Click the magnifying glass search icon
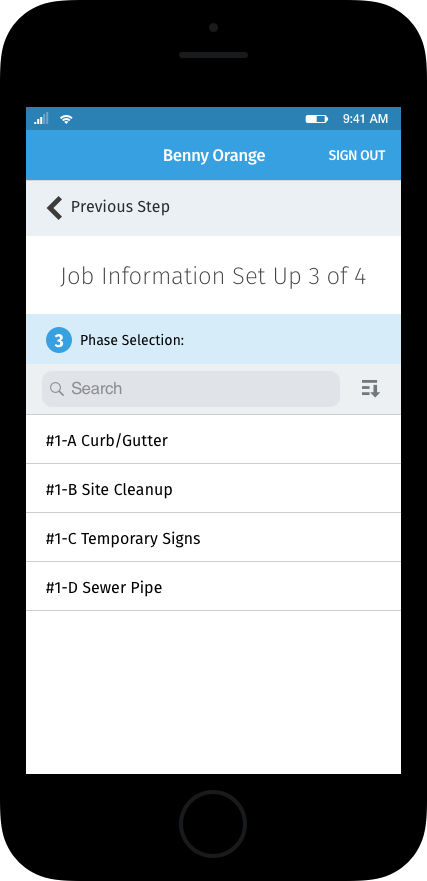Viewport: 427px width, 881px height. tap(57, 389)
